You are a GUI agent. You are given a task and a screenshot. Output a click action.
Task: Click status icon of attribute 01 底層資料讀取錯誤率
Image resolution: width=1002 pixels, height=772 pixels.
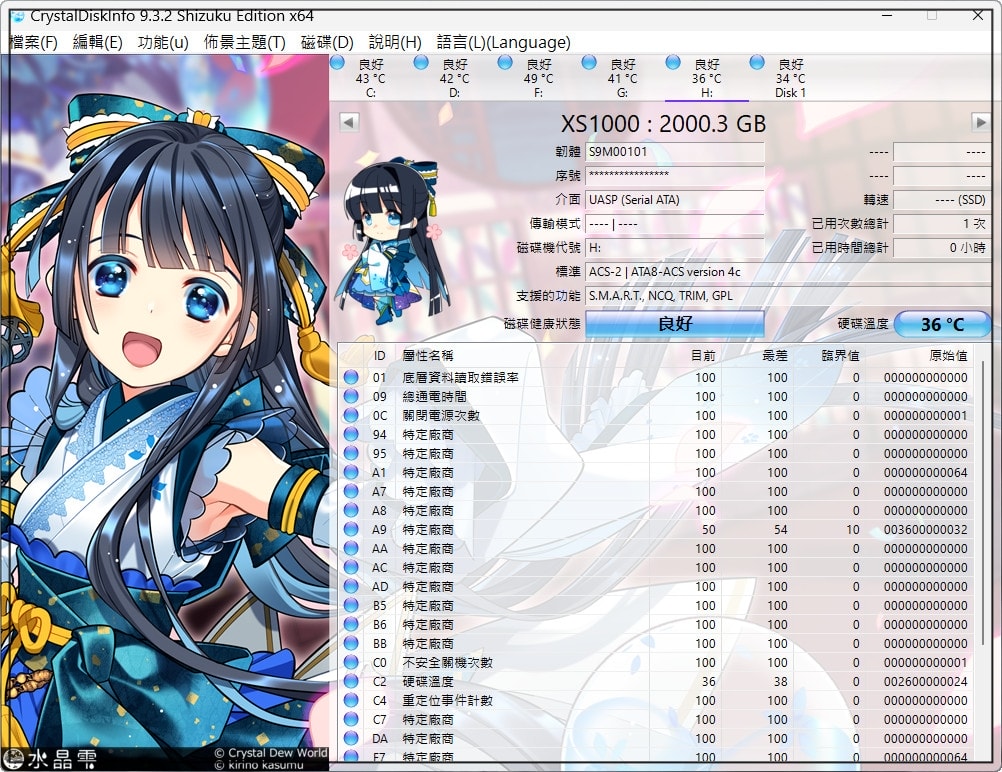[x=351, y=378]
